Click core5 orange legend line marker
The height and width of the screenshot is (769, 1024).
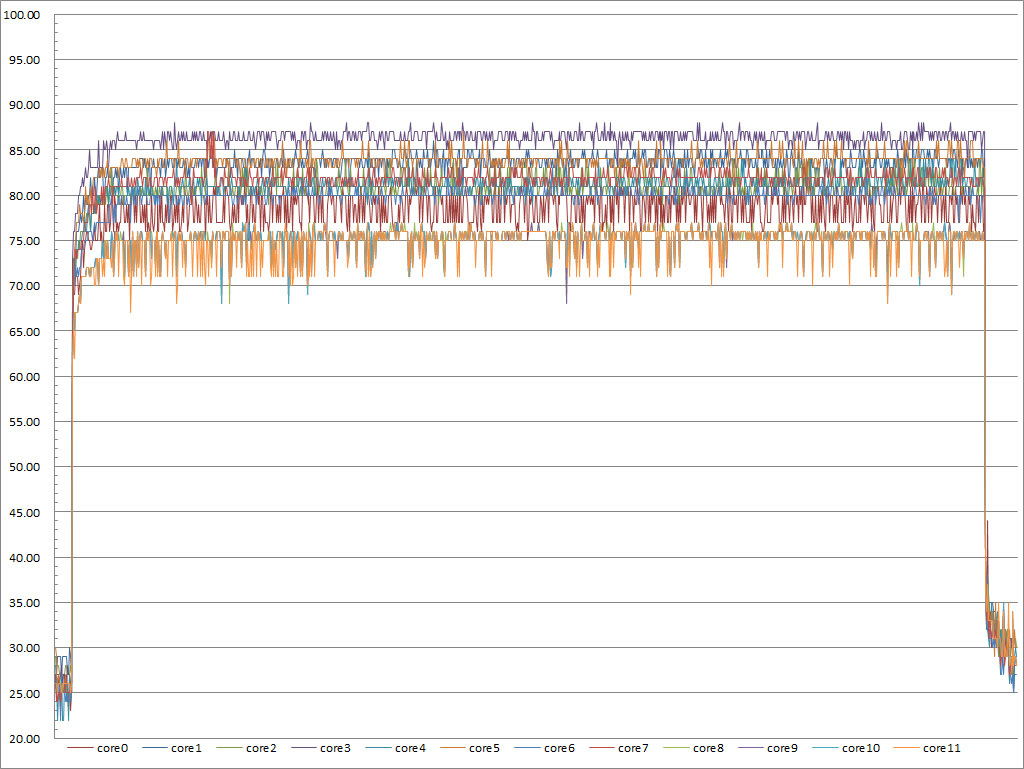coord(453,748)
